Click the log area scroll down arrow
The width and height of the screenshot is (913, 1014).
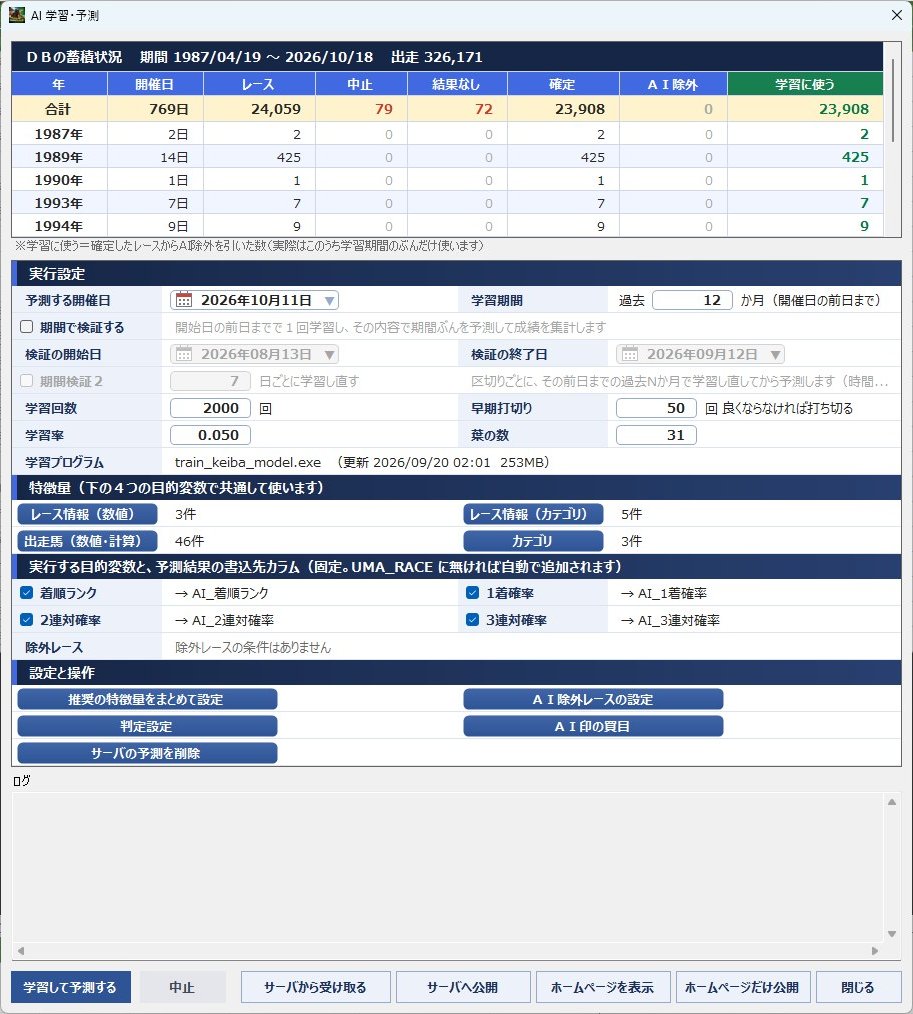892,934
